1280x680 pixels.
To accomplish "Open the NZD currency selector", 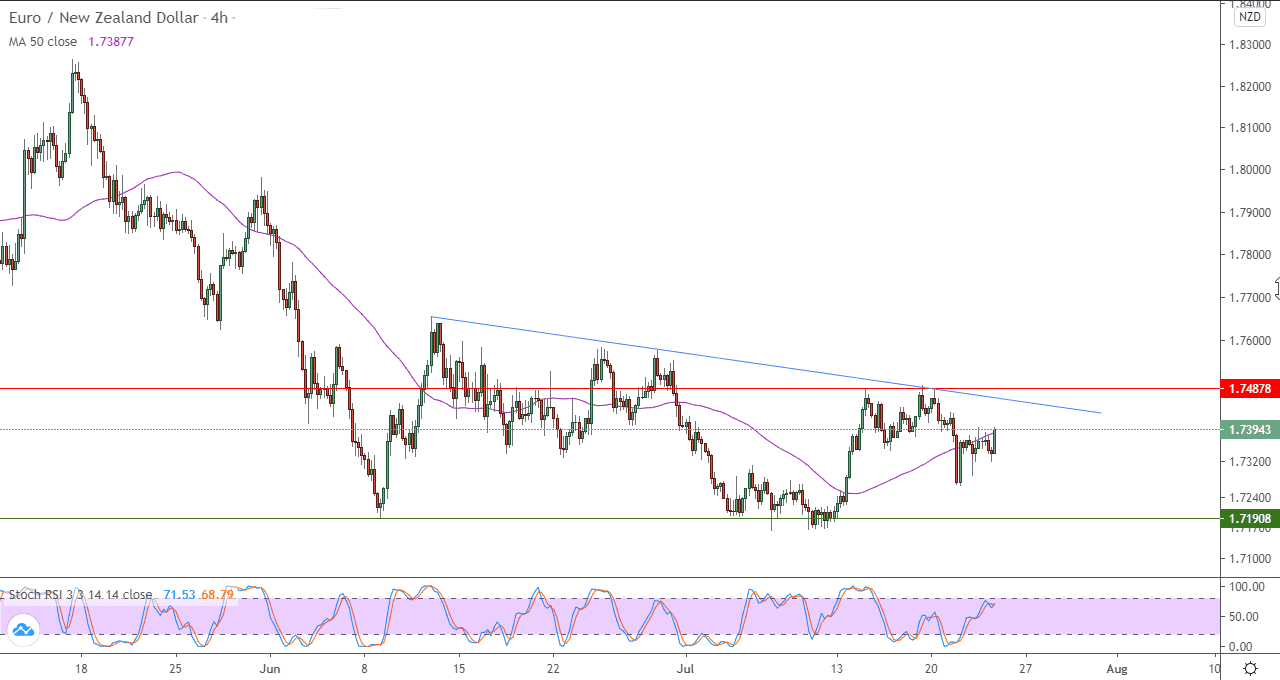I will click(x=1249, y=16).
